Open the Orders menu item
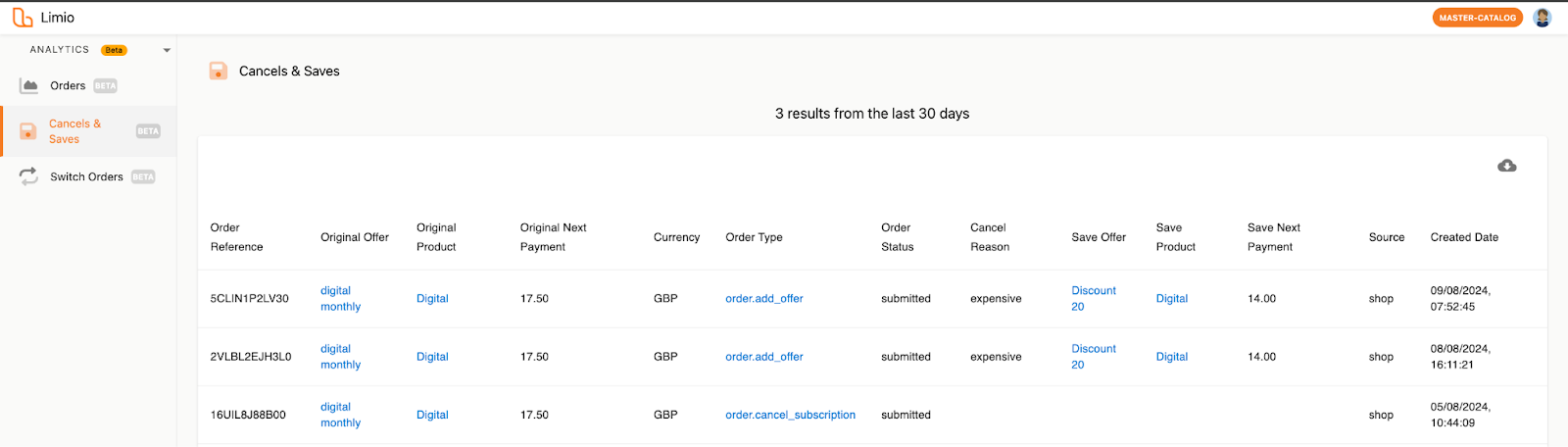This screenshot has height=447, width=1568. [68, 86]
